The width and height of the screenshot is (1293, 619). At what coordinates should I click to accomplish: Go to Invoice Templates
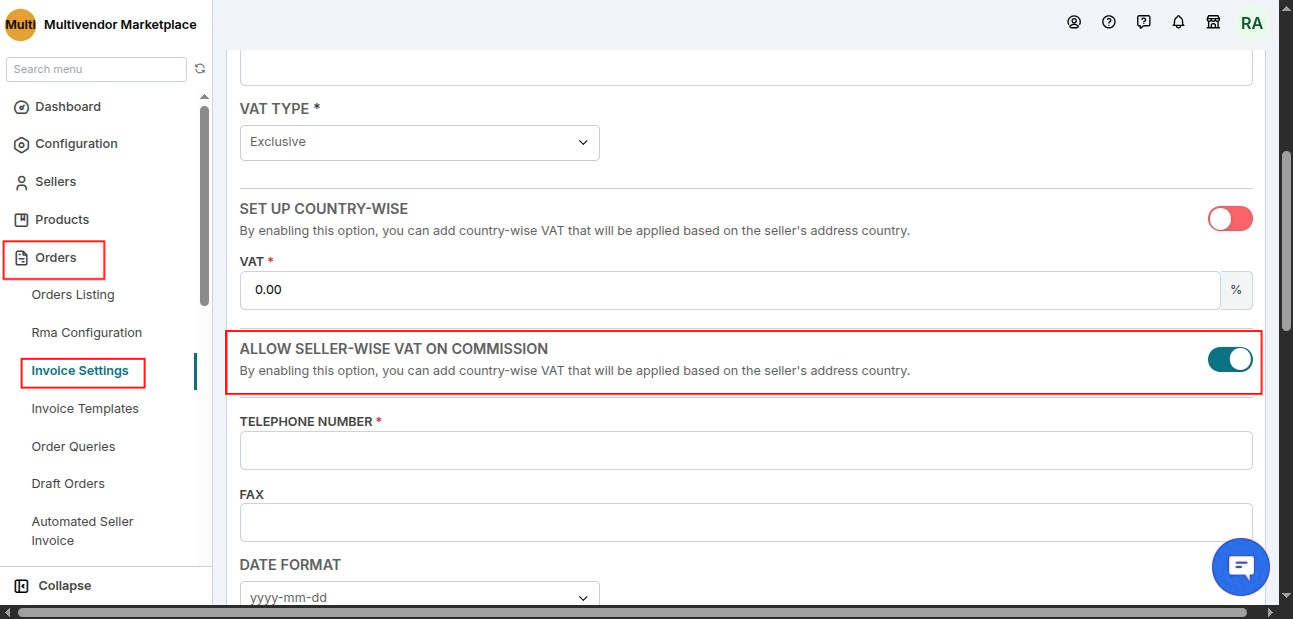point(85,409)
